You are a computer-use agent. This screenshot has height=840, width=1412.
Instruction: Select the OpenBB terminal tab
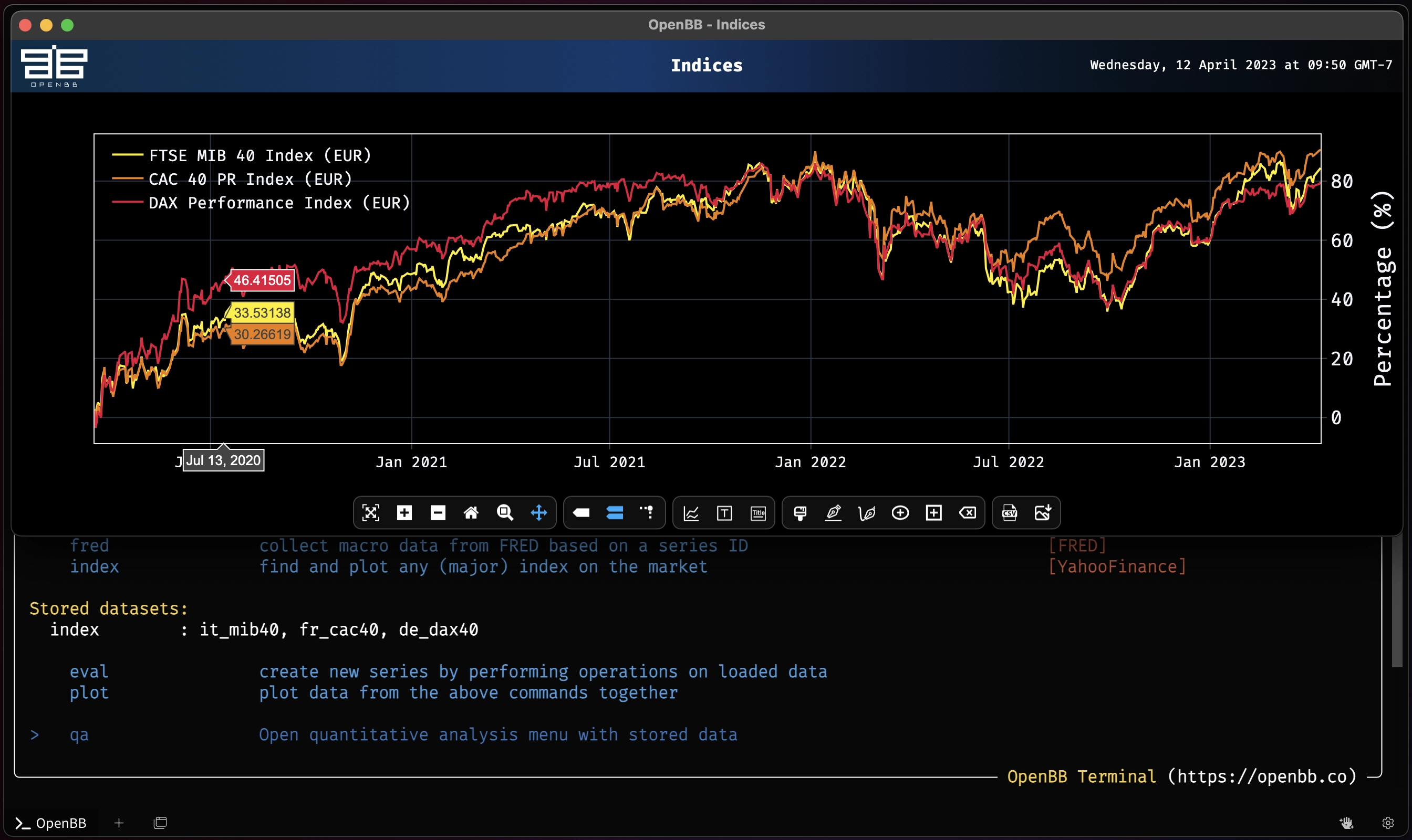click(x=51, y=823)
